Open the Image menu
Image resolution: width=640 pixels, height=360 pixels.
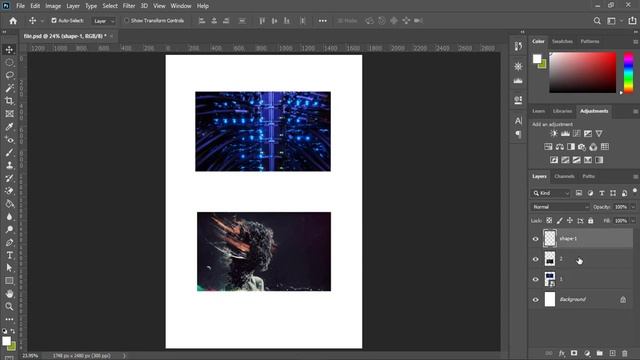(53, 6)
